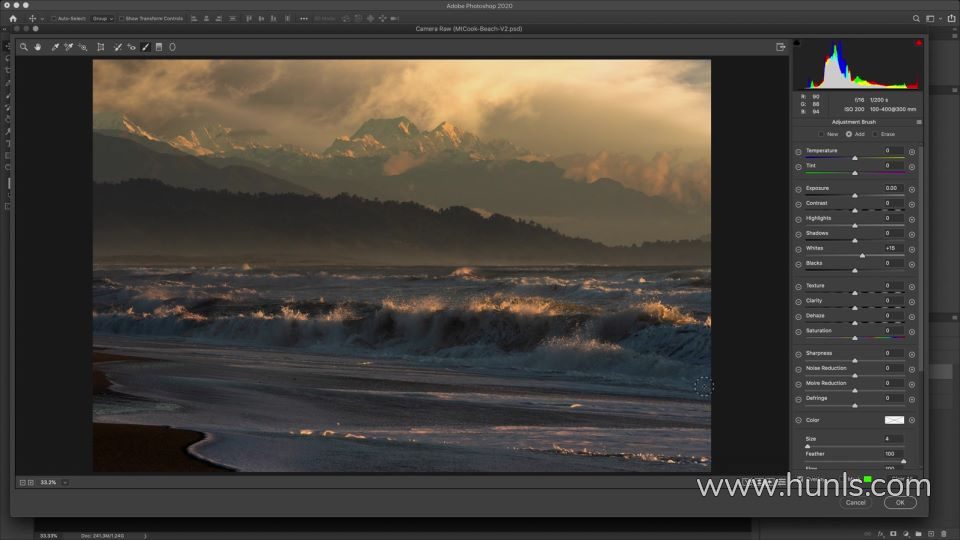
Task: Click the zoom in plus button
Action: coord(31,482)
